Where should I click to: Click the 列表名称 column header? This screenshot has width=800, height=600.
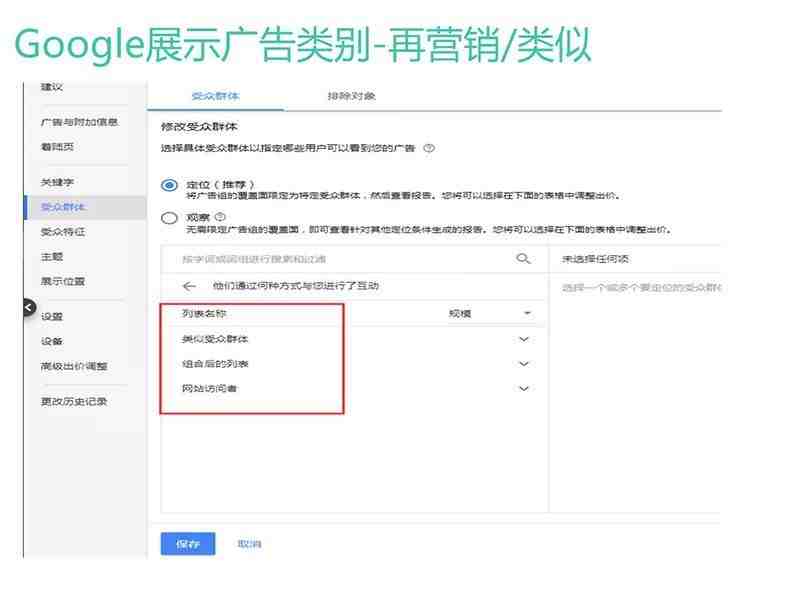pyautogui.click(x=204, y=313)
